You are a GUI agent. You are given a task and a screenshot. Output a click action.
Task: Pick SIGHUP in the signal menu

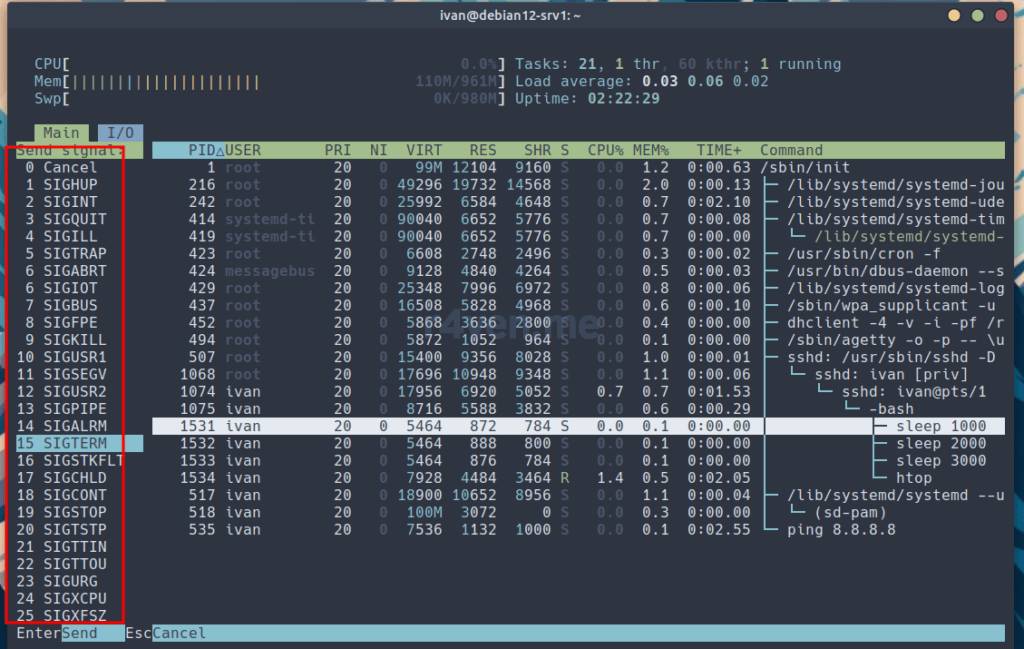(70, 184)
